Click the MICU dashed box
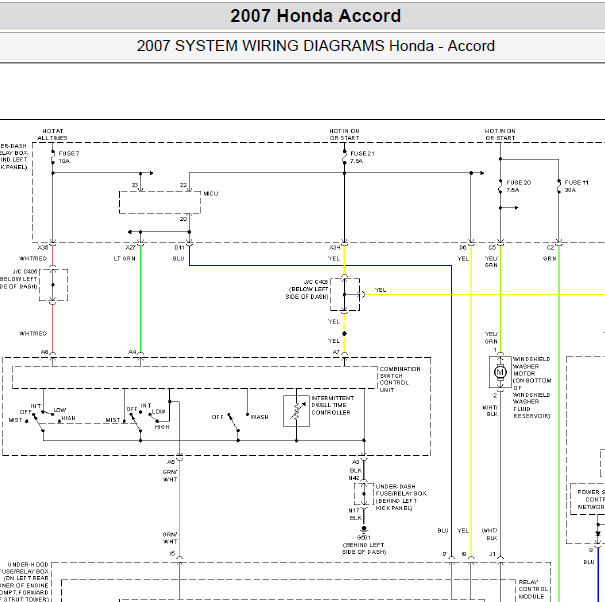The image size is (605, 602). click(160, 202)
